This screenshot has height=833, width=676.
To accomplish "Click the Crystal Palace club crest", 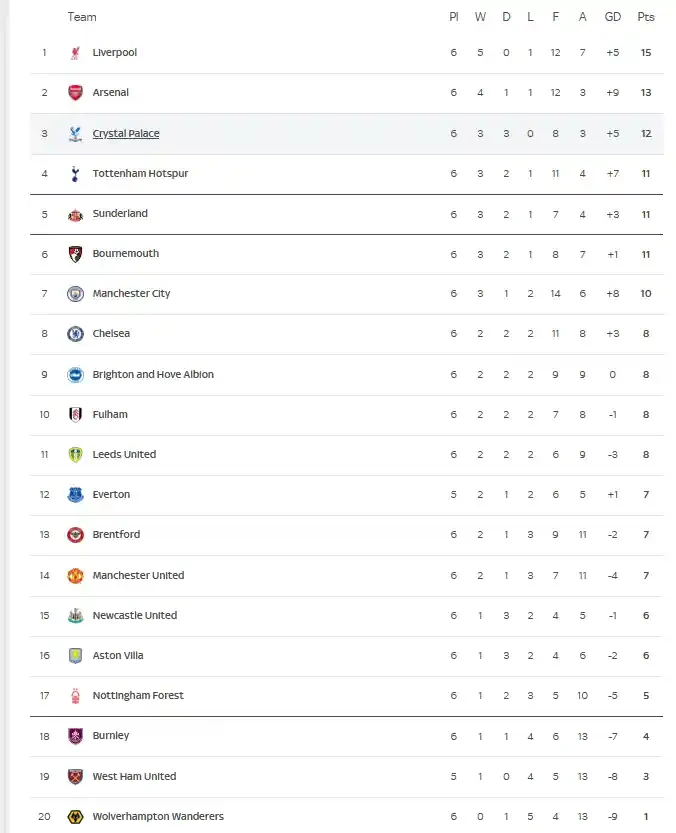I will [x=75, y=132].
